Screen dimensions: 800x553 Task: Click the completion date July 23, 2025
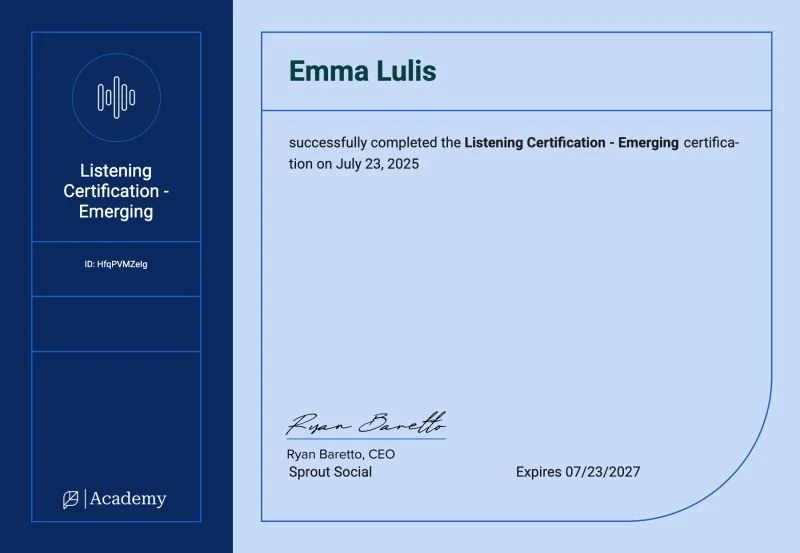[377, 164]
